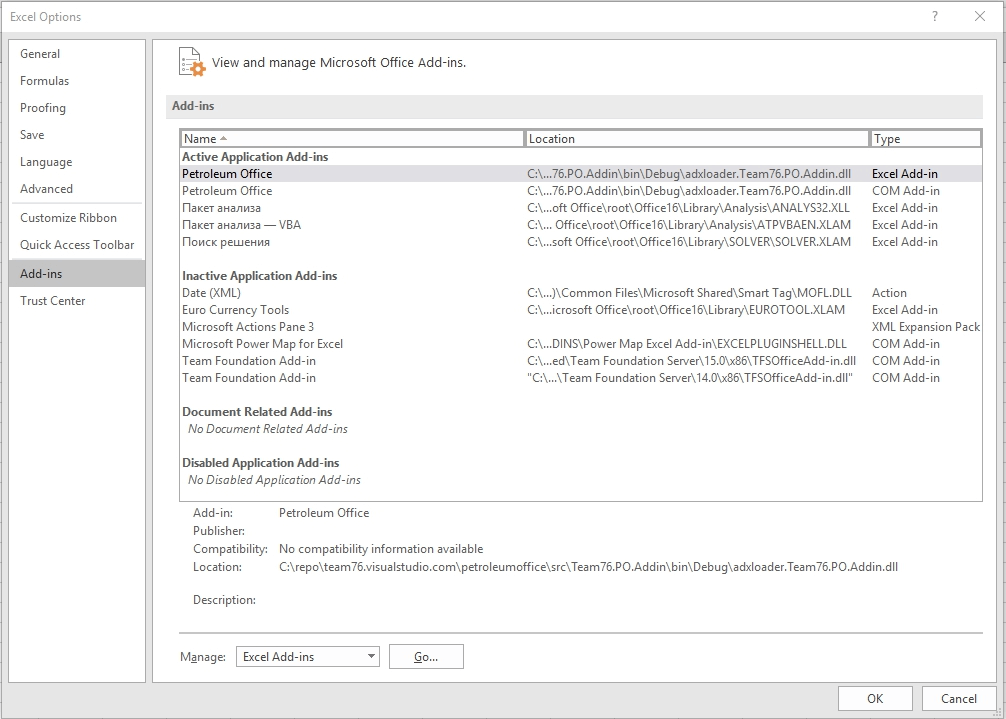Viewport: 1006px width, 719px height.
Task: Open the General options category
Action: [x=40, y=54]
